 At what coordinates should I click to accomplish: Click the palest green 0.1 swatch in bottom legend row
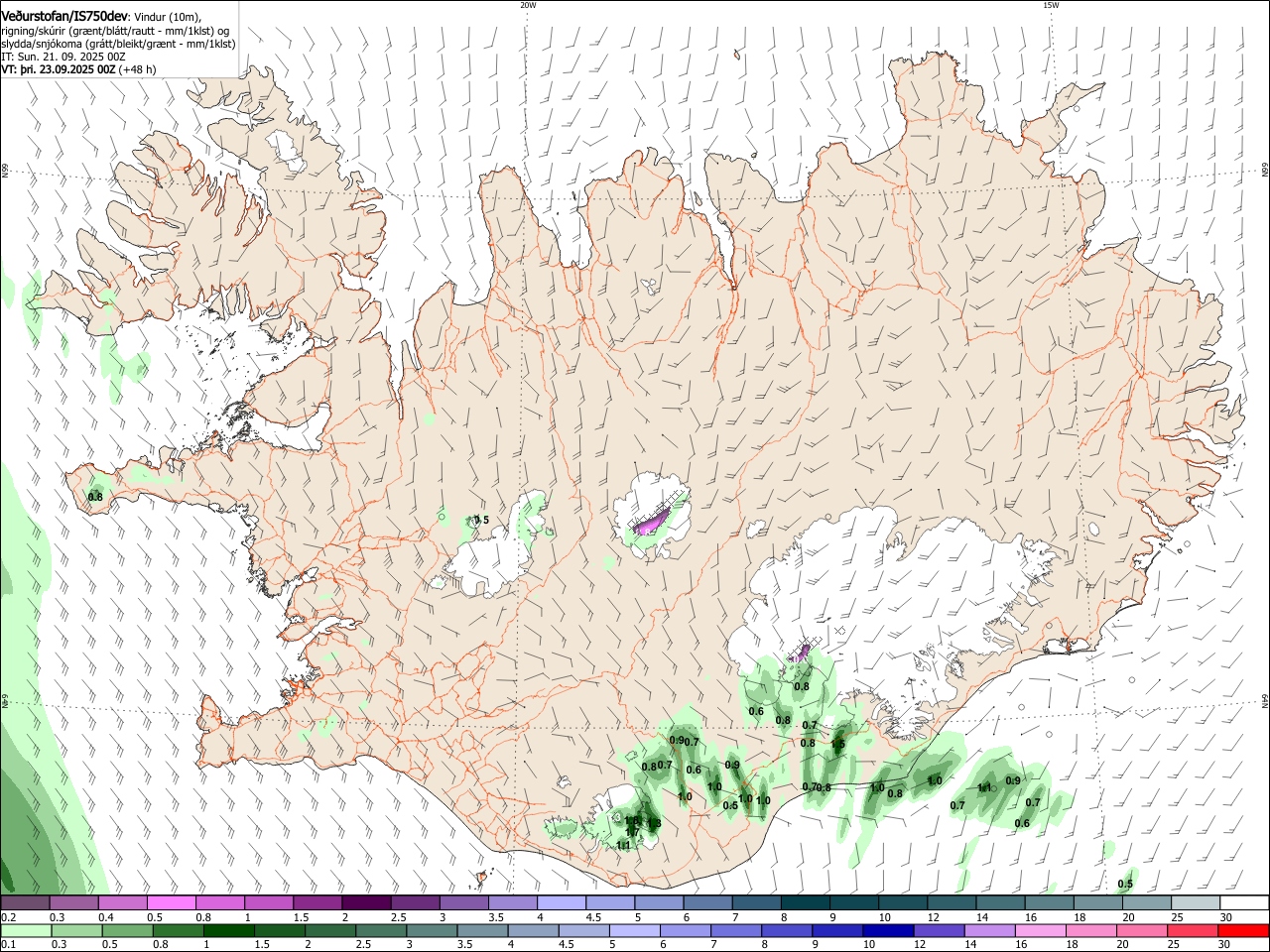pyautogui.click(x=25, y=930)
